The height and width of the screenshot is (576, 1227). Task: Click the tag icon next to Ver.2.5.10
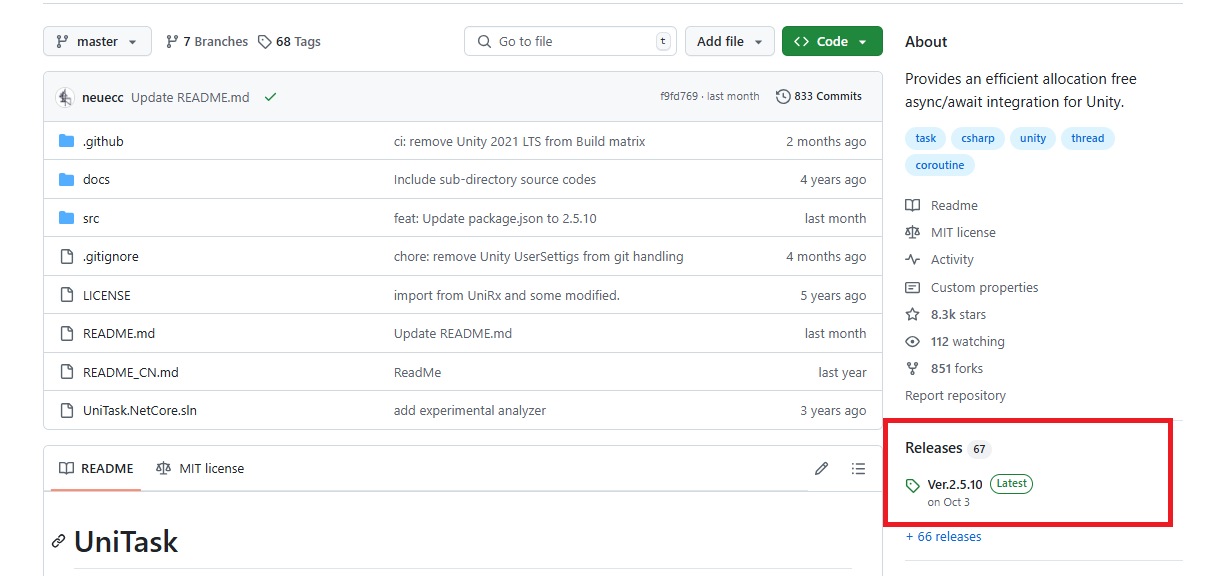point(912,485)
